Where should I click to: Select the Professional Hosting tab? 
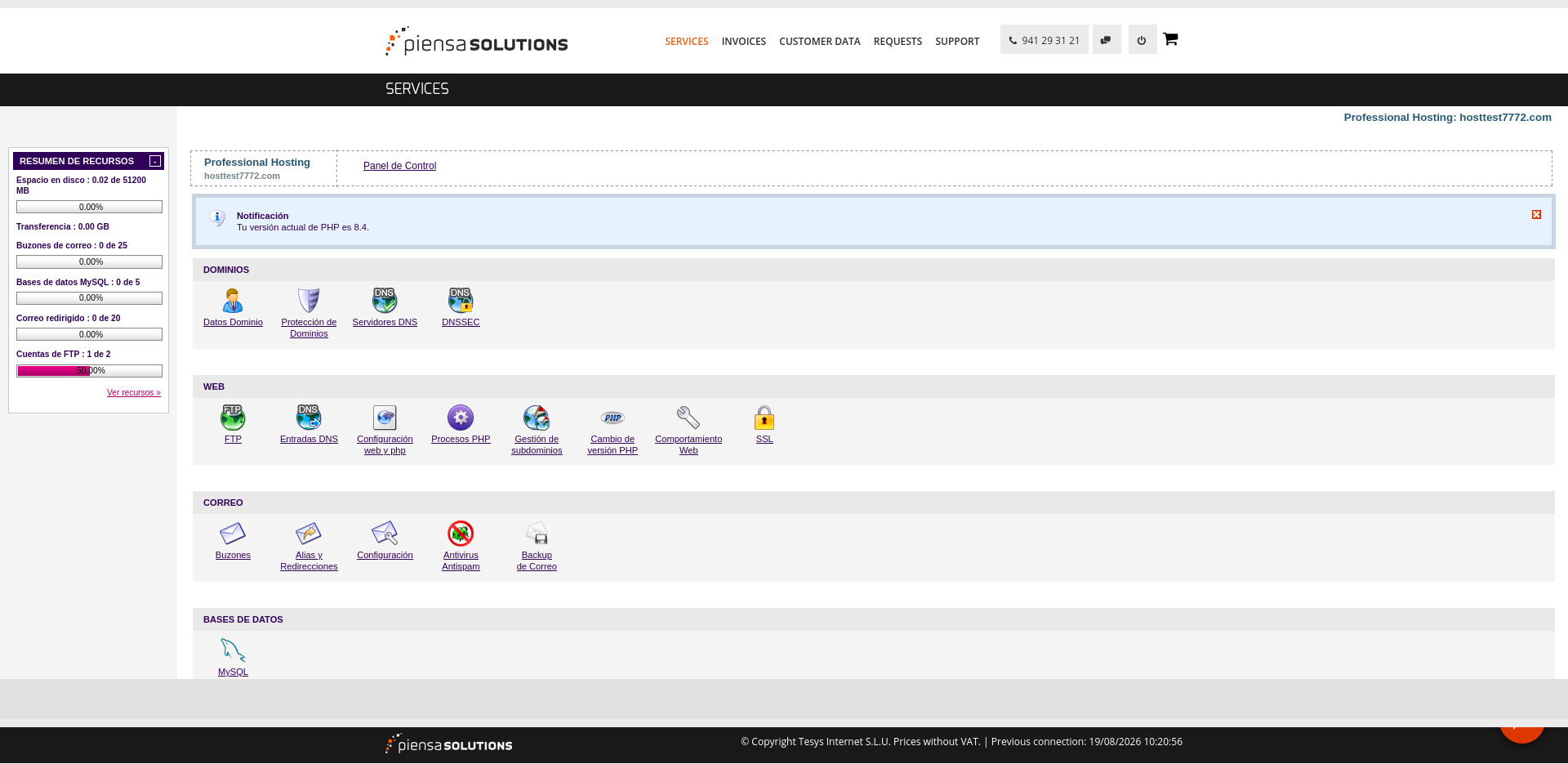[264, 168]
